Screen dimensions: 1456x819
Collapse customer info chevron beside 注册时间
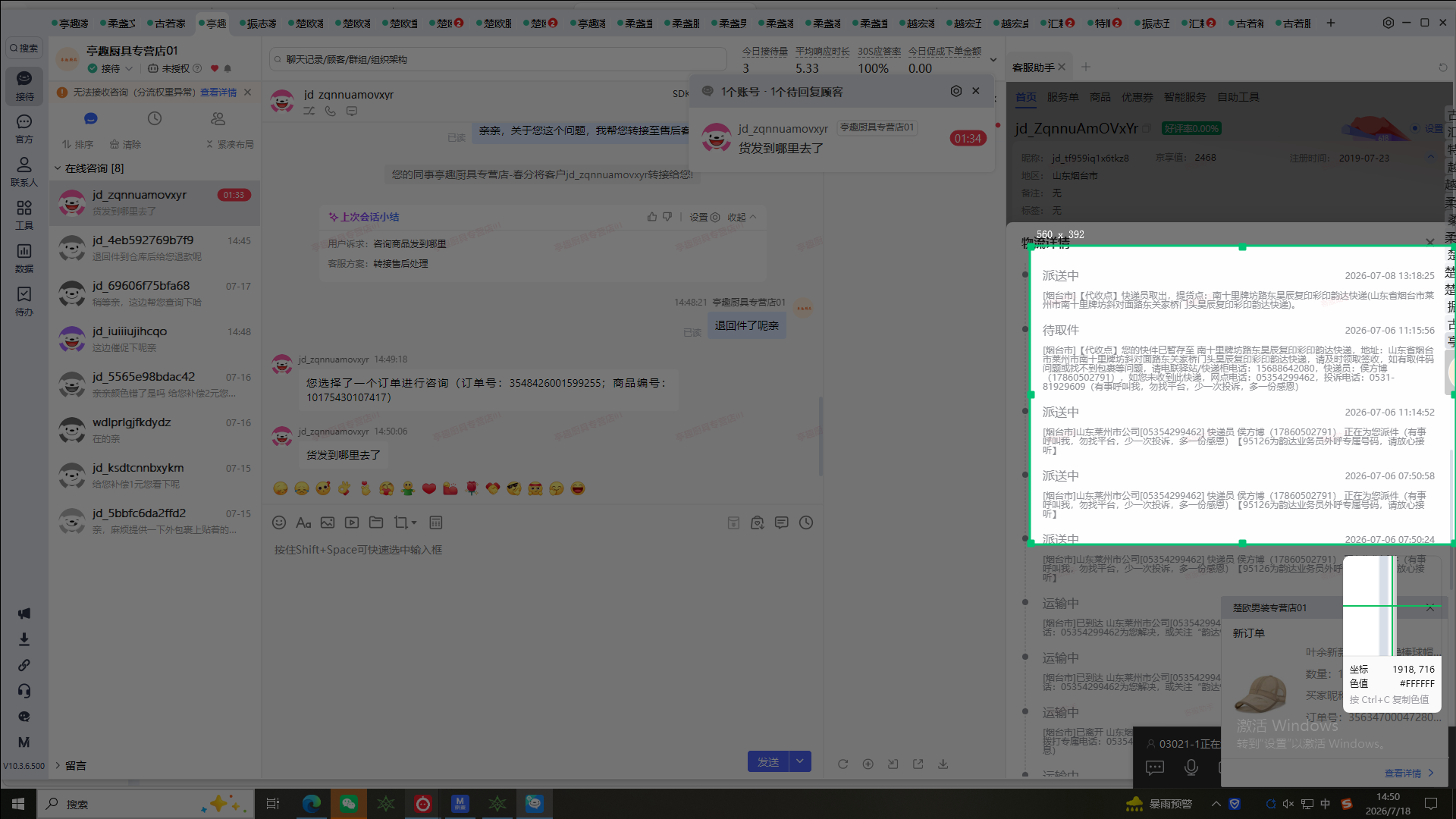click(x=1431, y=158)
